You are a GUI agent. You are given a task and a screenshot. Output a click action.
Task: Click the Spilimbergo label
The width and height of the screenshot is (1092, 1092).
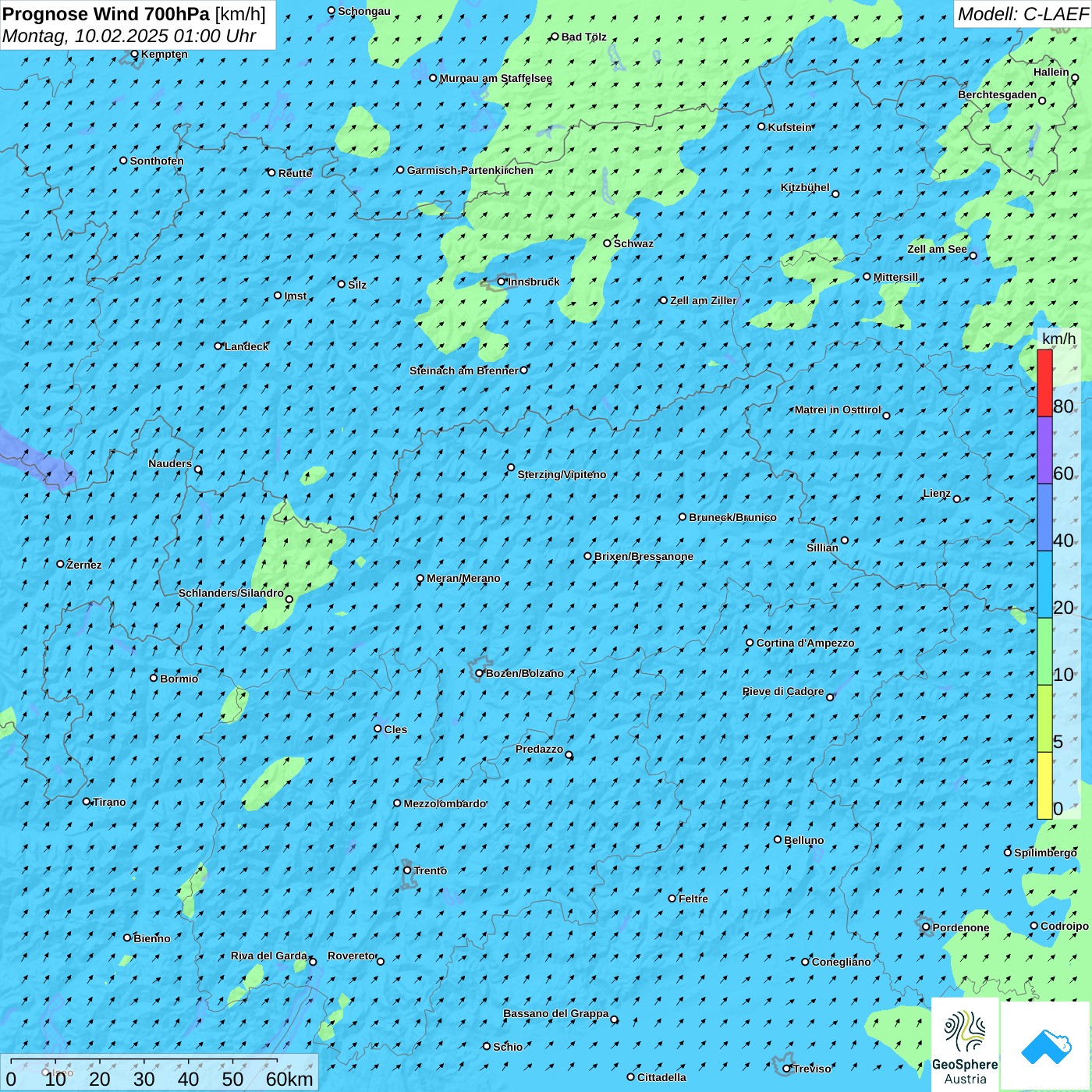[1045, 853]
